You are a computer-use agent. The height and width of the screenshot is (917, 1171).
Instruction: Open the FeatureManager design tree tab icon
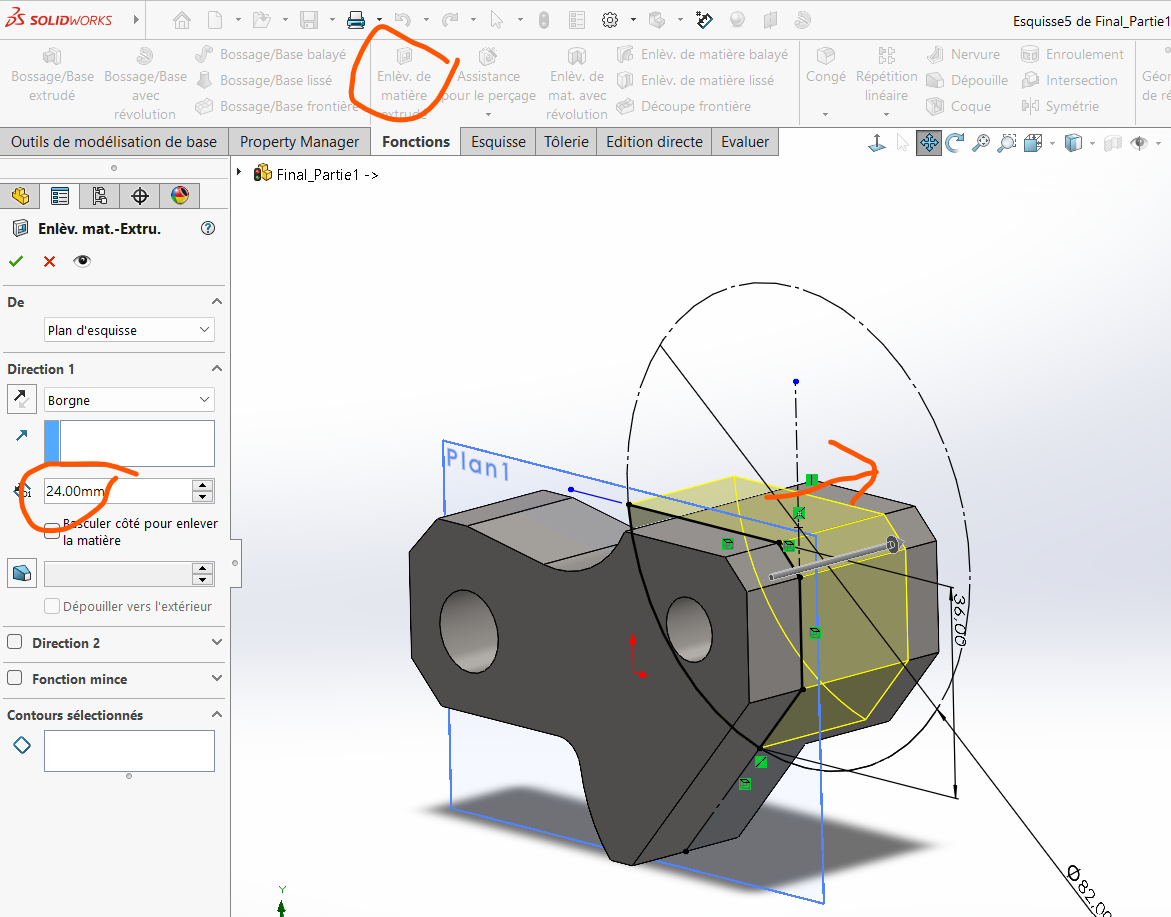(20, 196)
